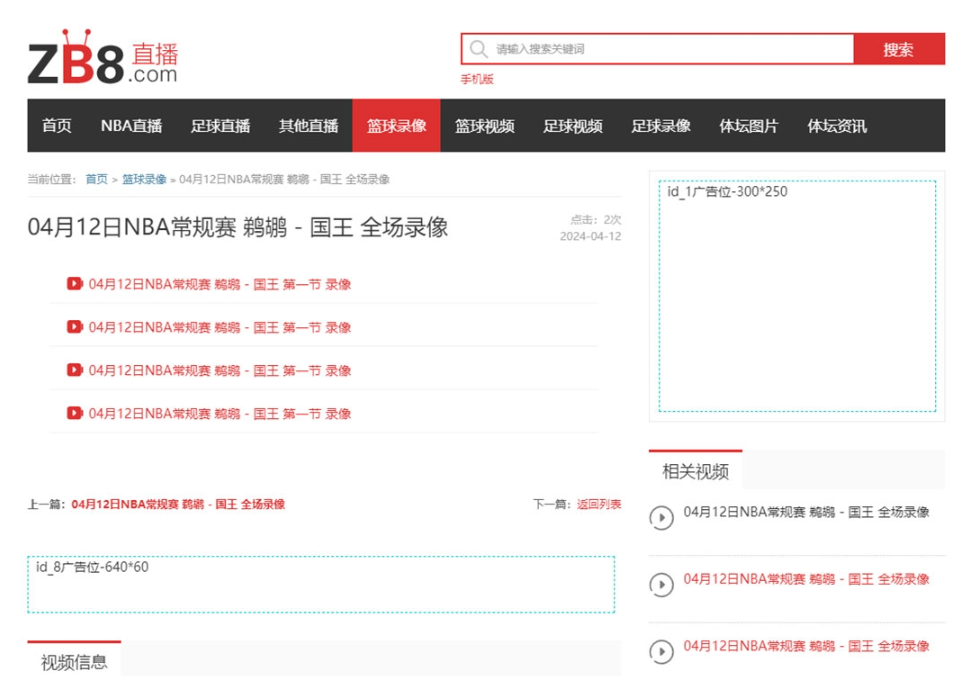Click the 返回列表 return-to-list link
Image resolution: width=968 pixels, height=676 pixels.
598,504
